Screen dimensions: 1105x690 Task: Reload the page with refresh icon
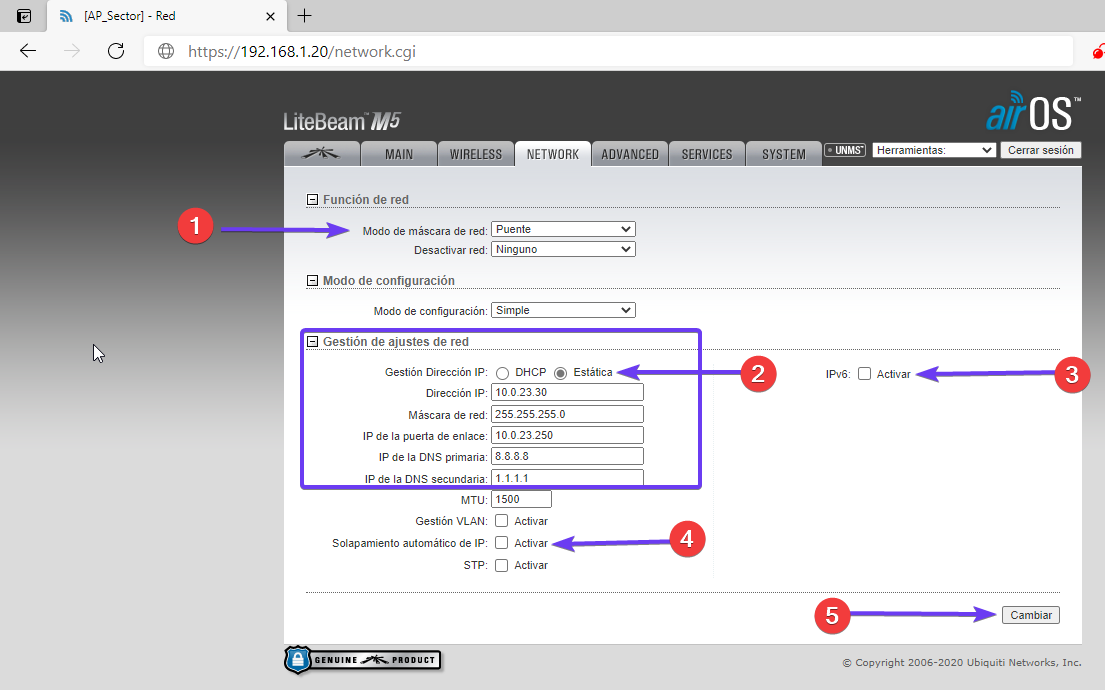pyautogui.click(x=116, y=51)
